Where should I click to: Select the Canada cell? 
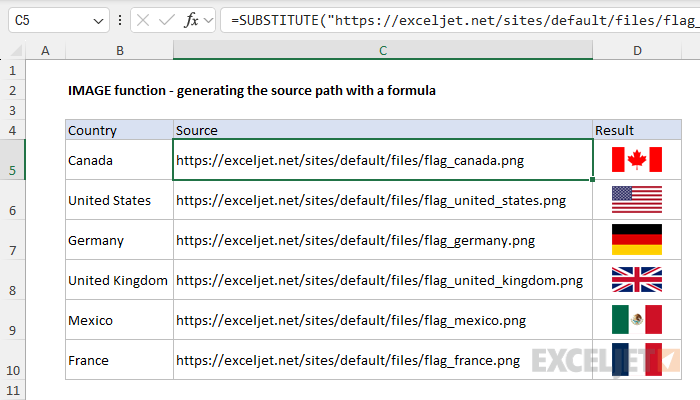(x=119, y=160)
